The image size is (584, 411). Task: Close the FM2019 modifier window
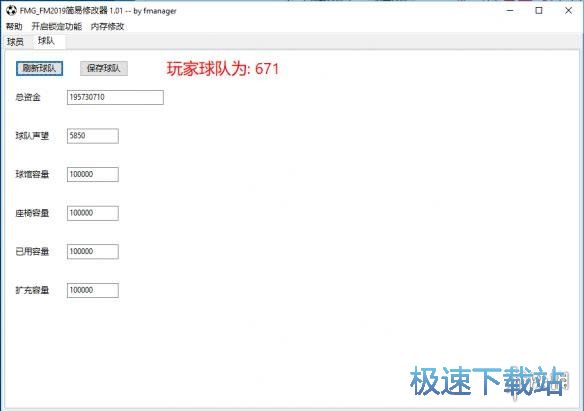tap(568, 10)
